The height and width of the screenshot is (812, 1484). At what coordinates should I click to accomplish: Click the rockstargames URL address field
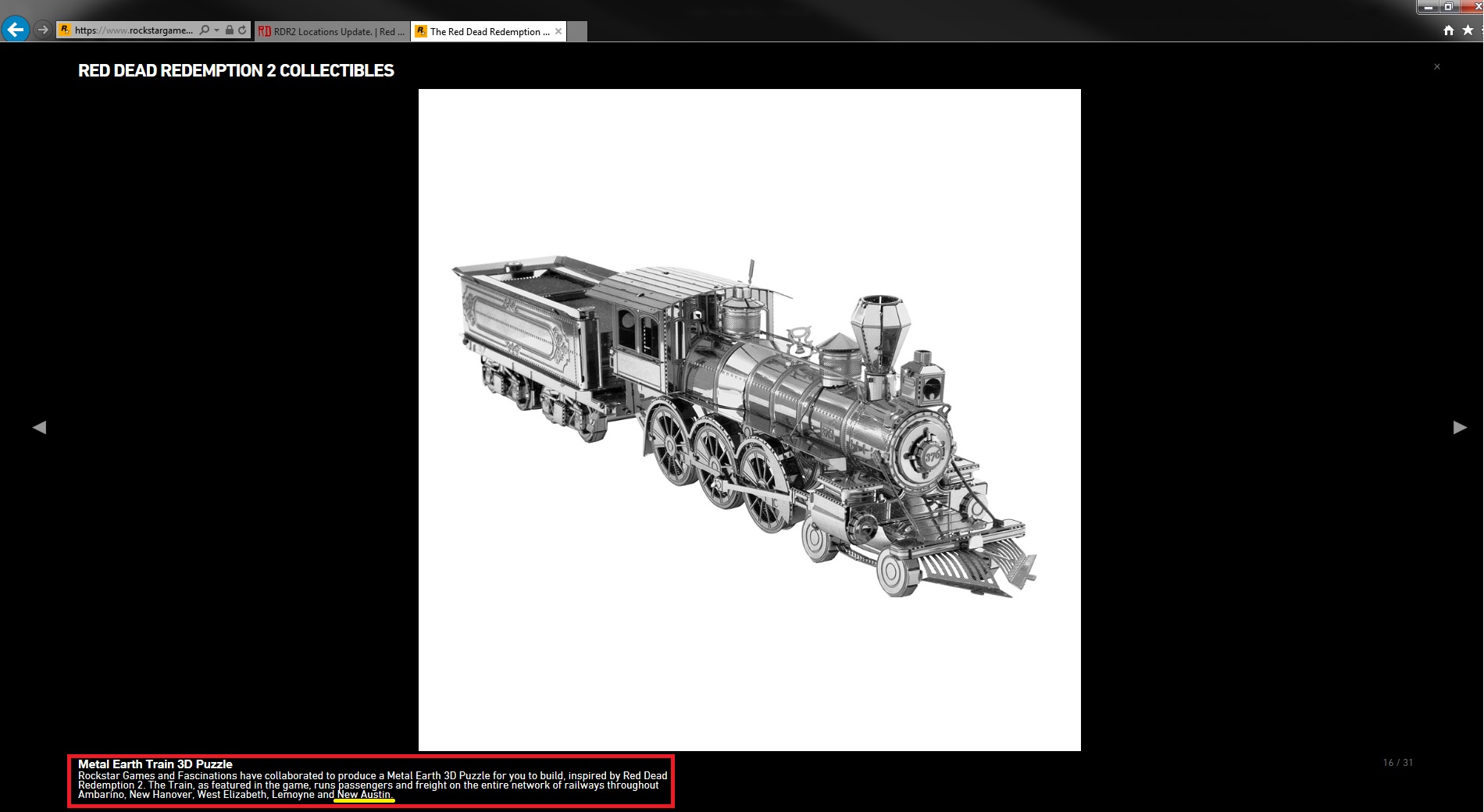point(133,30)
